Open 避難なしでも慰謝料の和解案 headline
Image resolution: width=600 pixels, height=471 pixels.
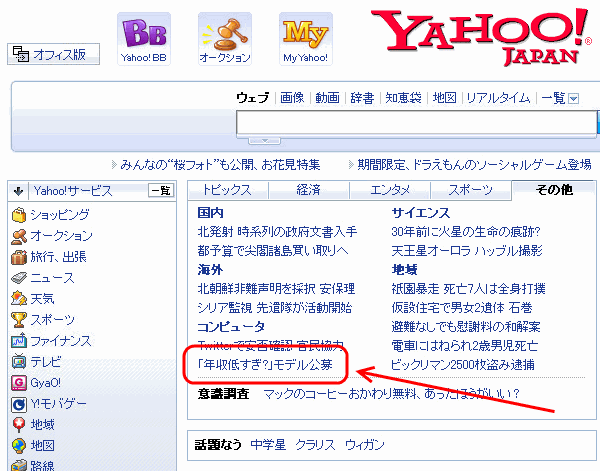pos(466,327)
